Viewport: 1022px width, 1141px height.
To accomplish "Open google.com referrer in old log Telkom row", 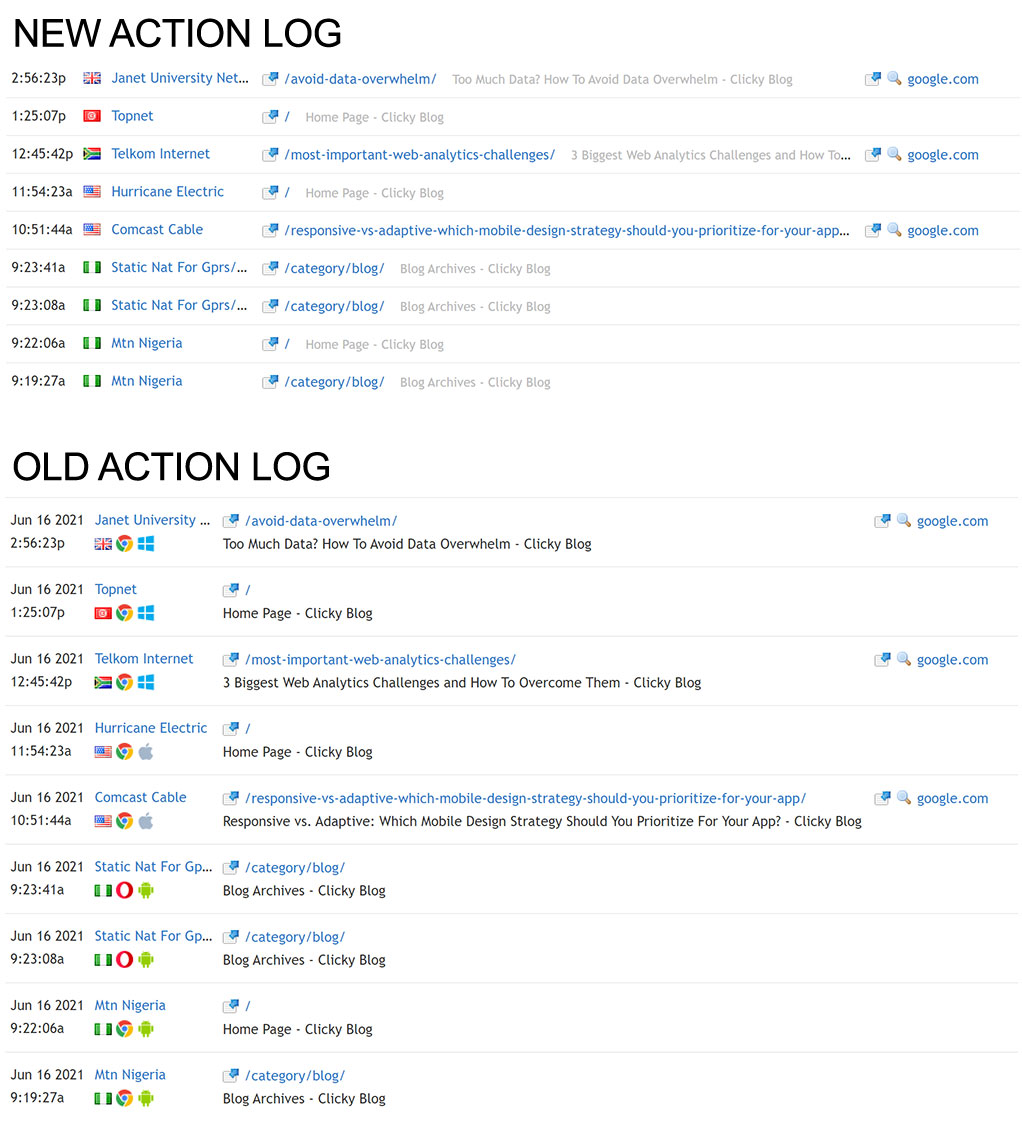I will click(x=952, y=659).
